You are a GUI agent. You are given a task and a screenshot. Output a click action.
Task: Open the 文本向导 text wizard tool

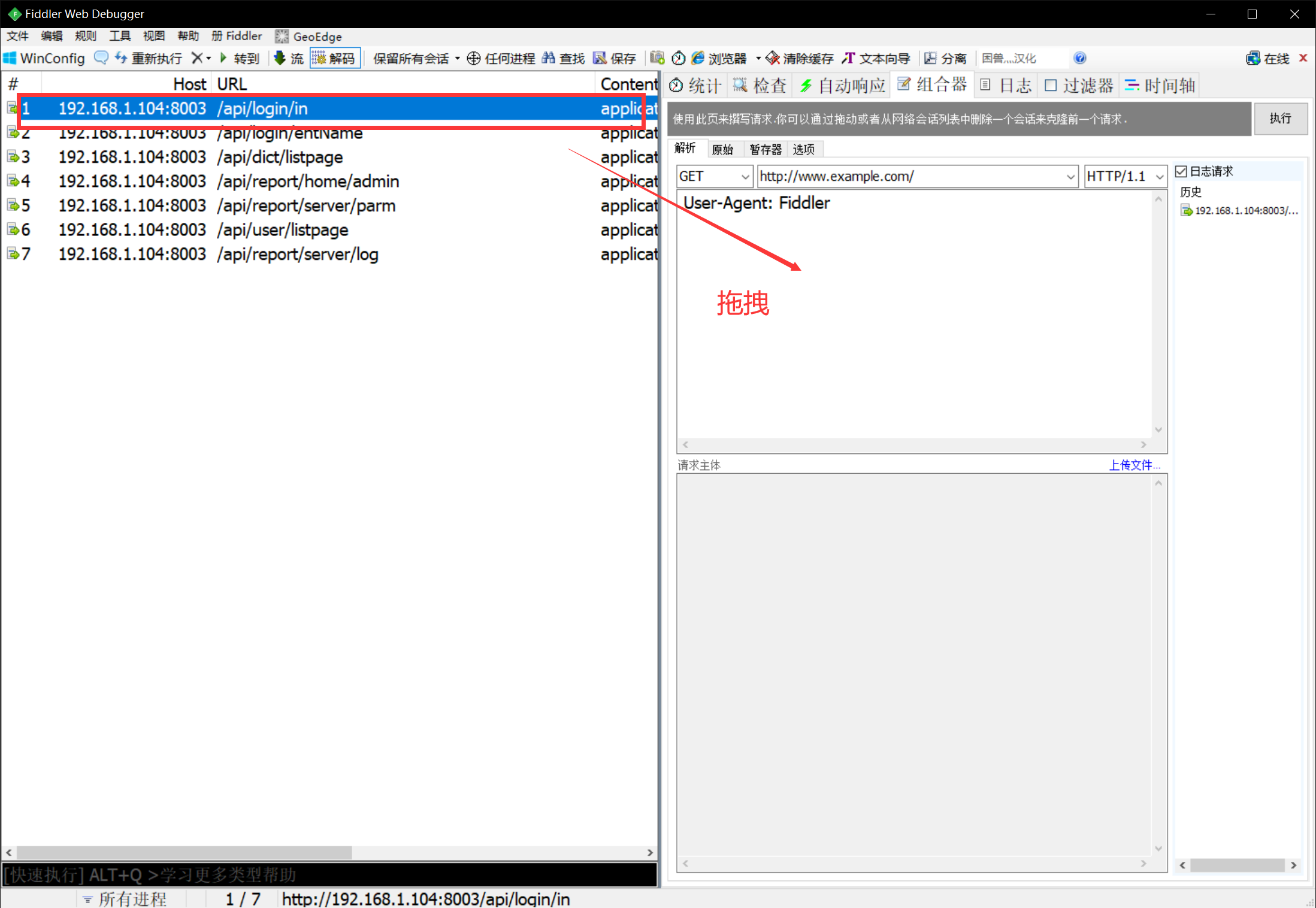(876, 58)
